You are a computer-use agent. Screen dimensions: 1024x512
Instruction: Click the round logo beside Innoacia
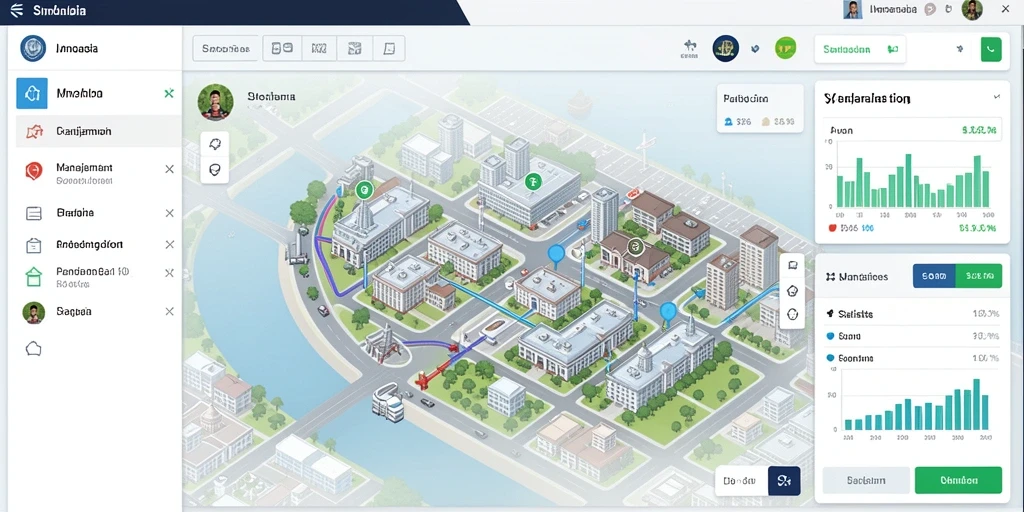[33, 48]
